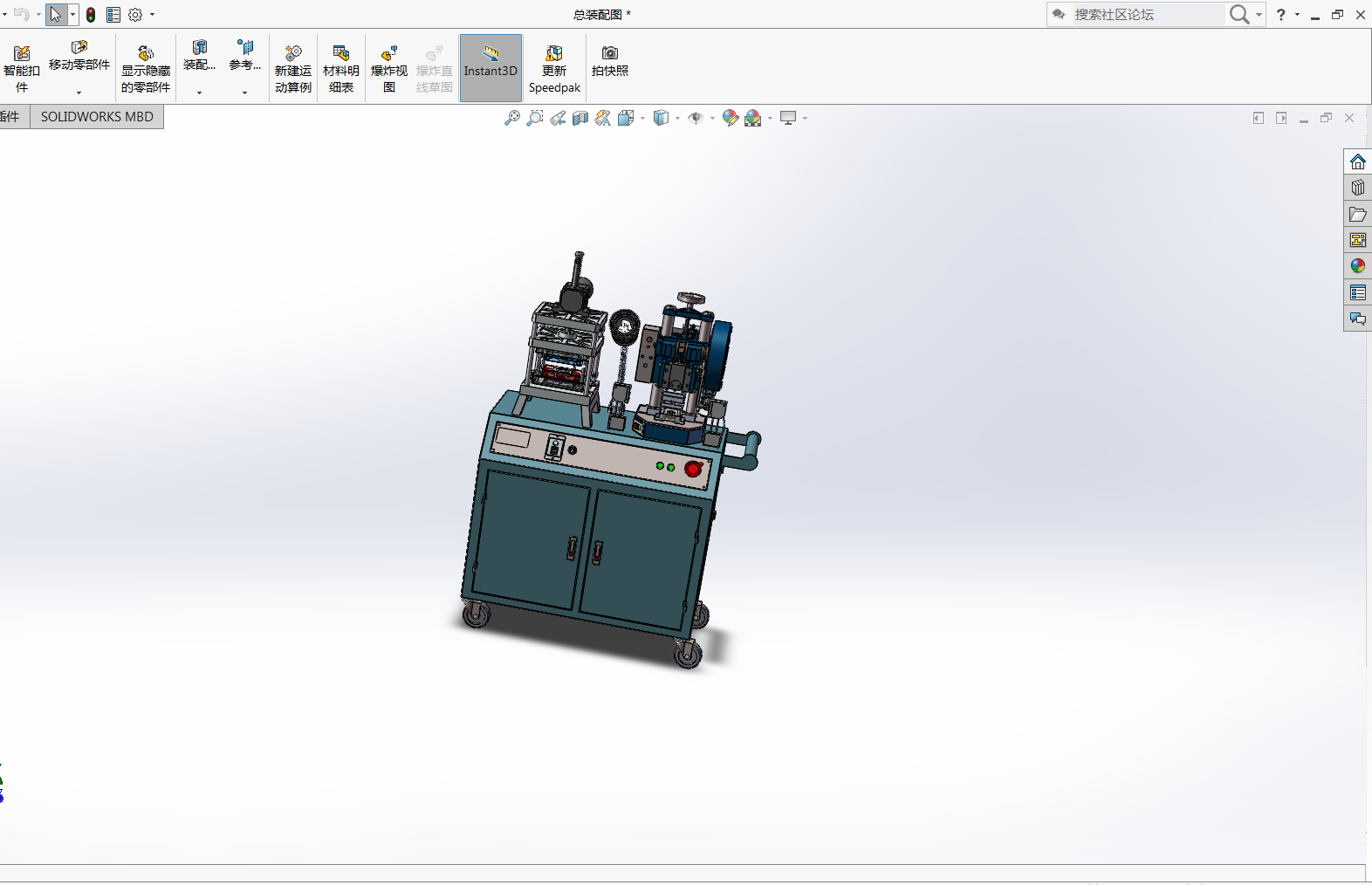The width and height of the screenshot is (1372, 885).
Task: Open the Appearances color ball task pane tab
Action: point(1357,266)
